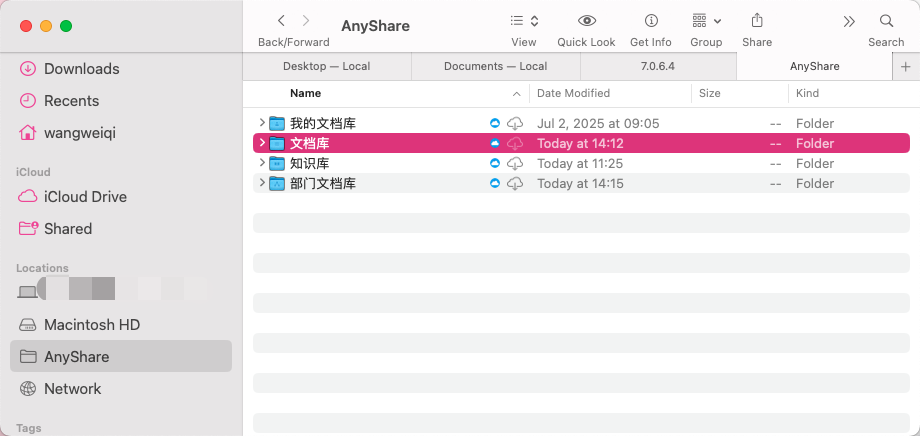This screenshot has height=436, width=920.
Task: Show more toolbar items via double chevron
Action: coord(849,21)
